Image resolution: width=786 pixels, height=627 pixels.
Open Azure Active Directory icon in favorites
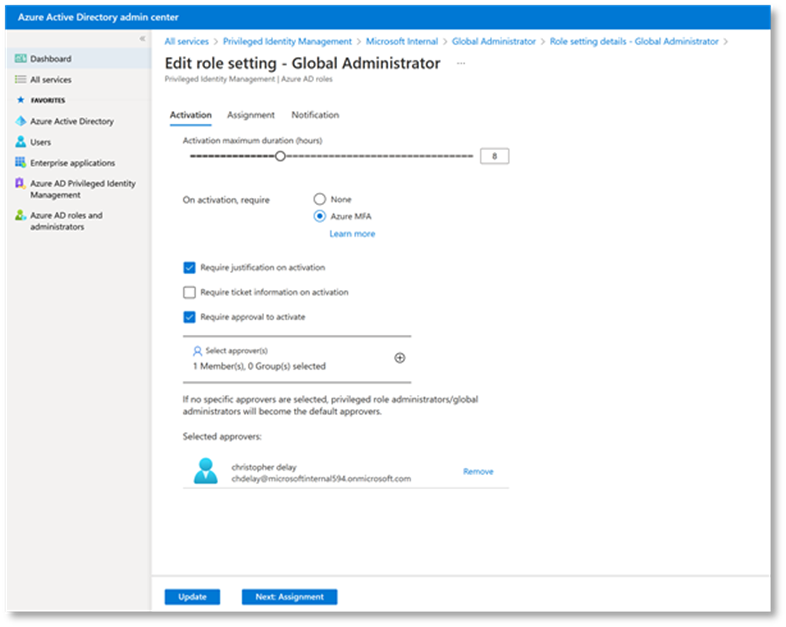point(20,121)
